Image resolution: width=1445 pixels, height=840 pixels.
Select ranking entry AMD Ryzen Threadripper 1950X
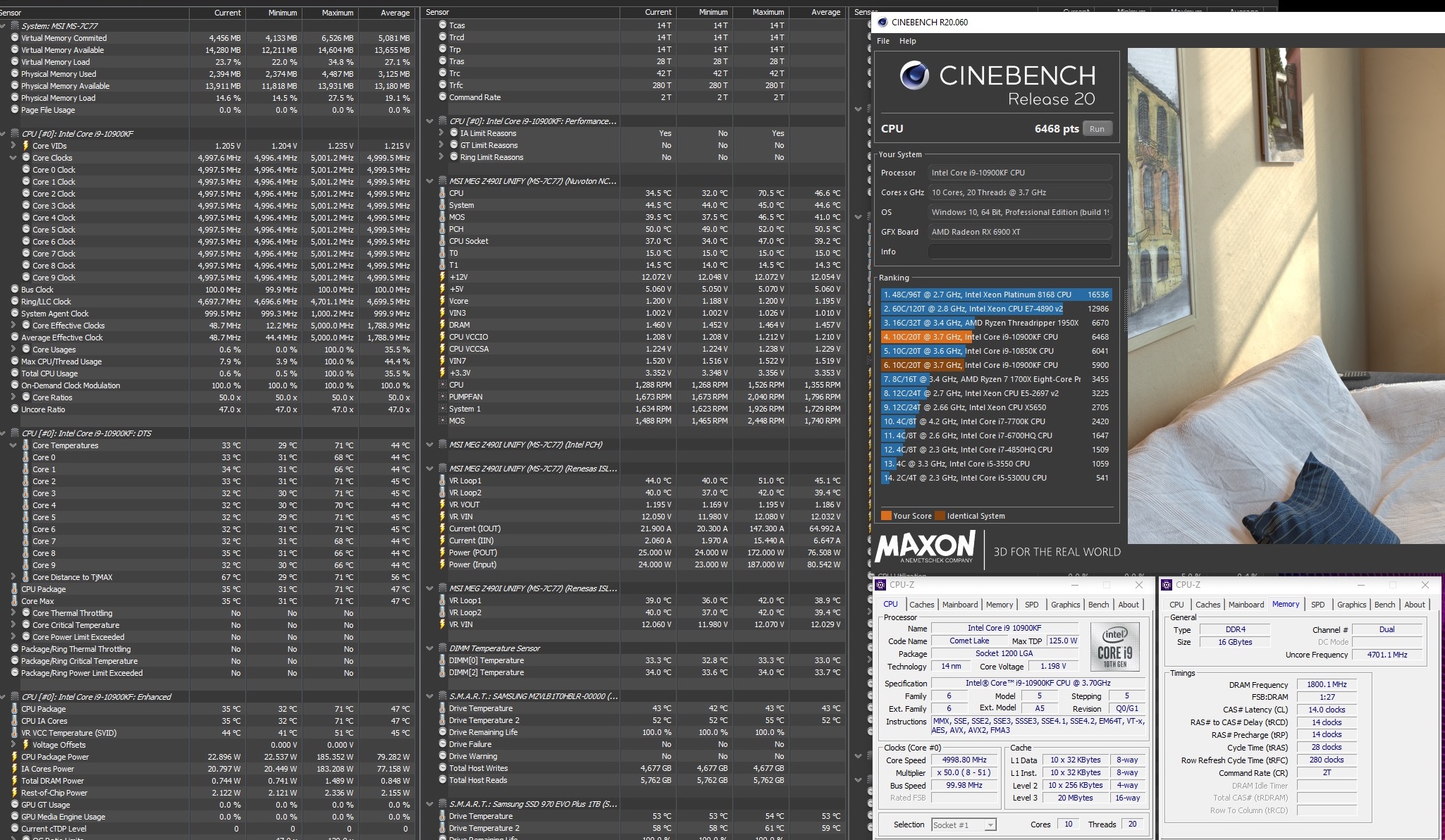click(996, 323)
